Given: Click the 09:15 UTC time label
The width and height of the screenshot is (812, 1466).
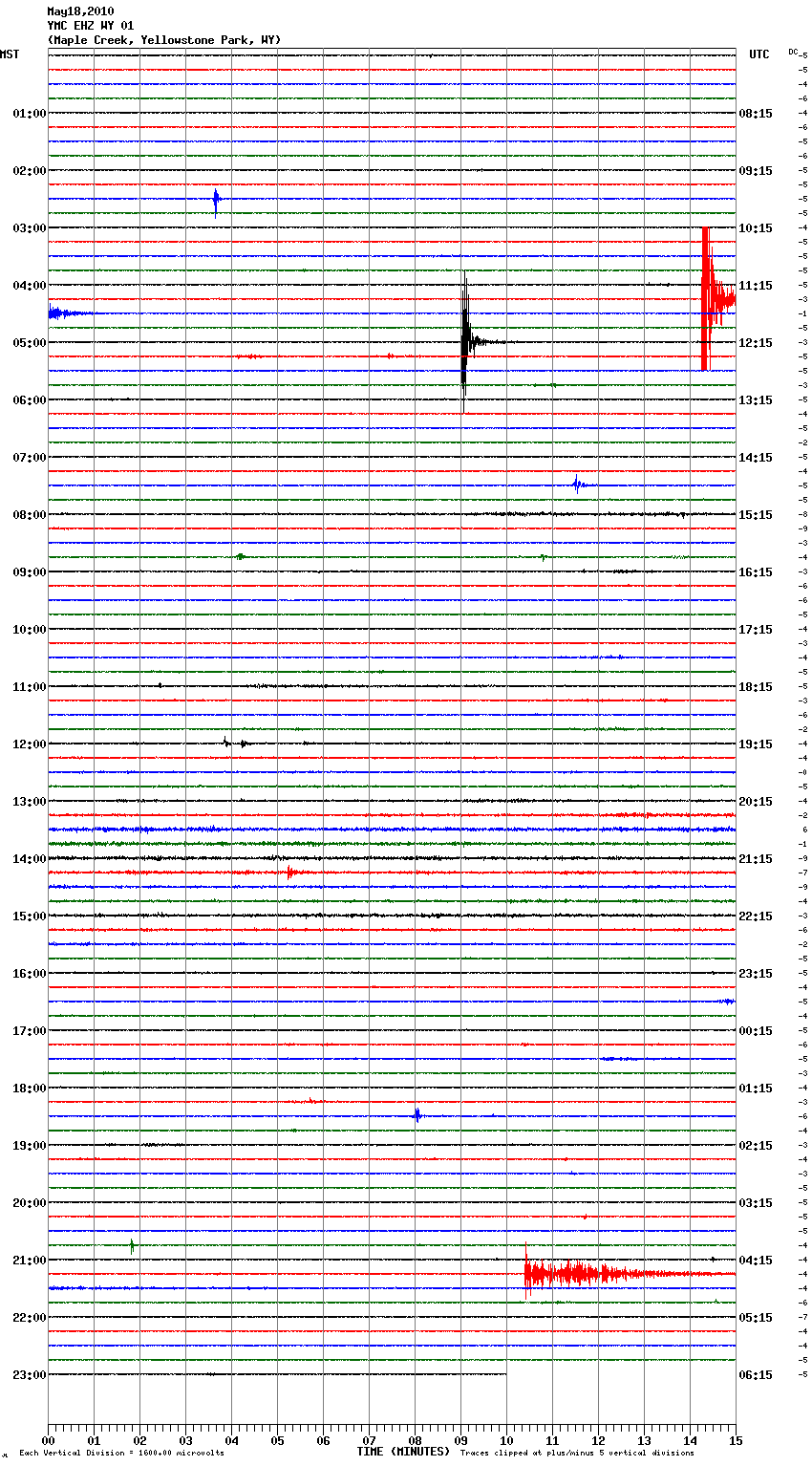Looking at the screenshot, I should 756,171.
